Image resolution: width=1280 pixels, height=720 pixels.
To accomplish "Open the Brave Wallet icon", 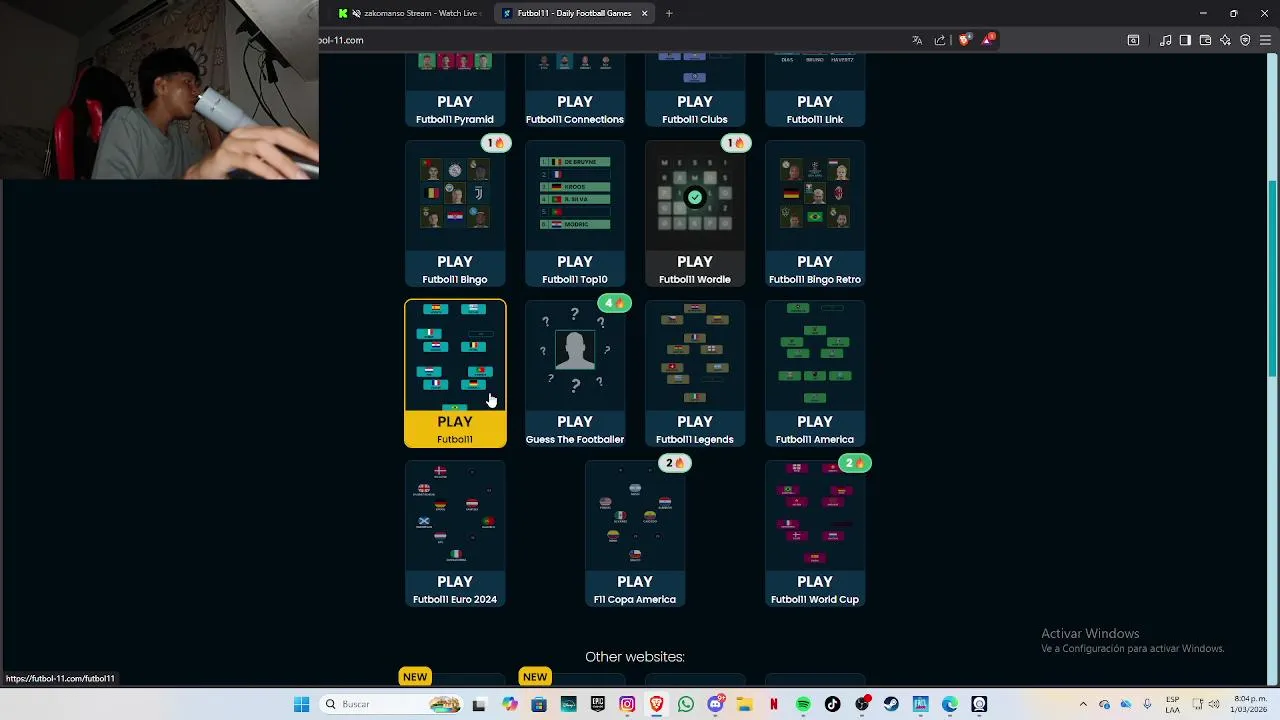I will click(1205, 40).
